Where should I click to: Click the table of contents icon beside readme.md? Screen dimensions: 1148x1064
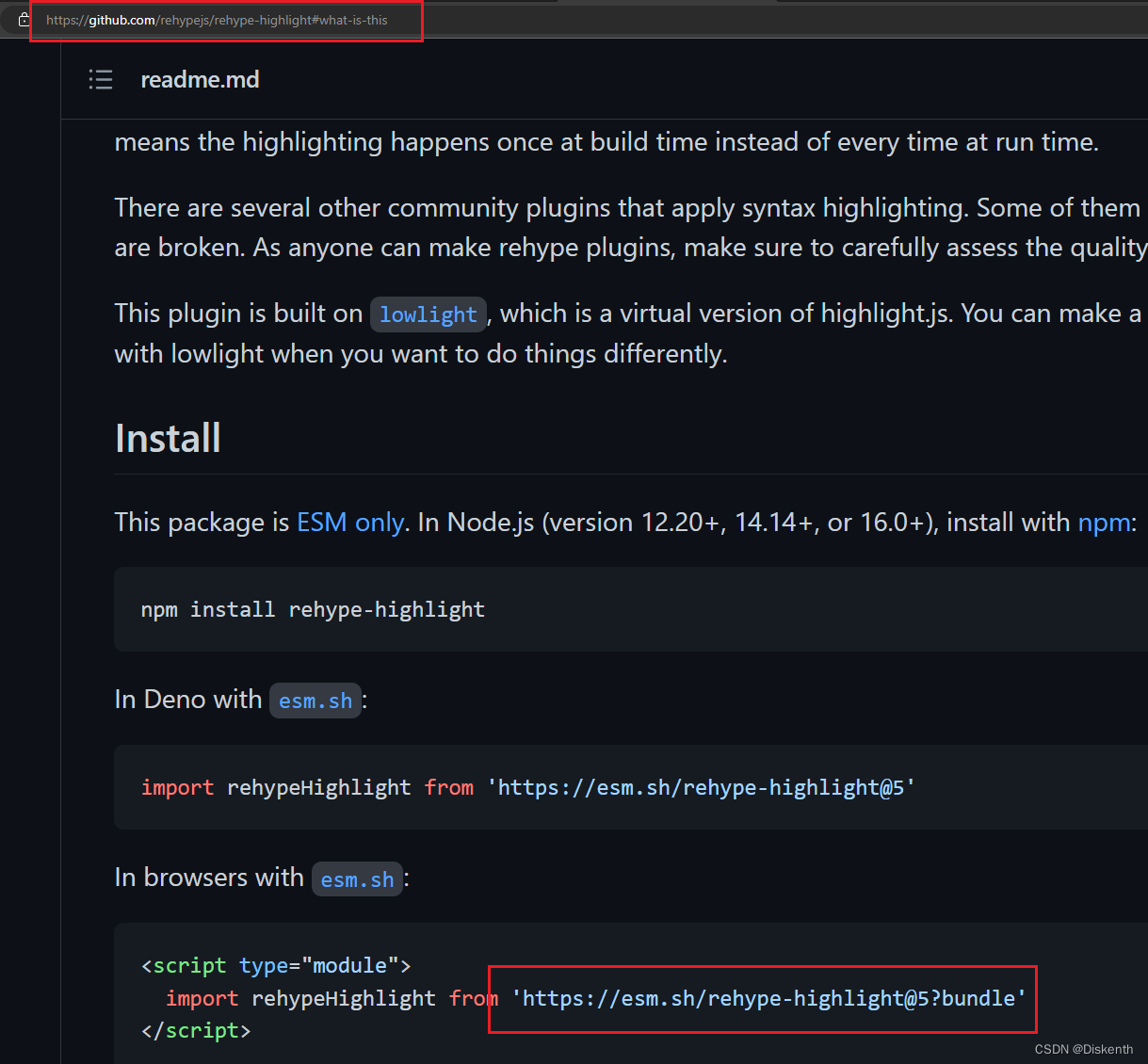click(101, 80)
